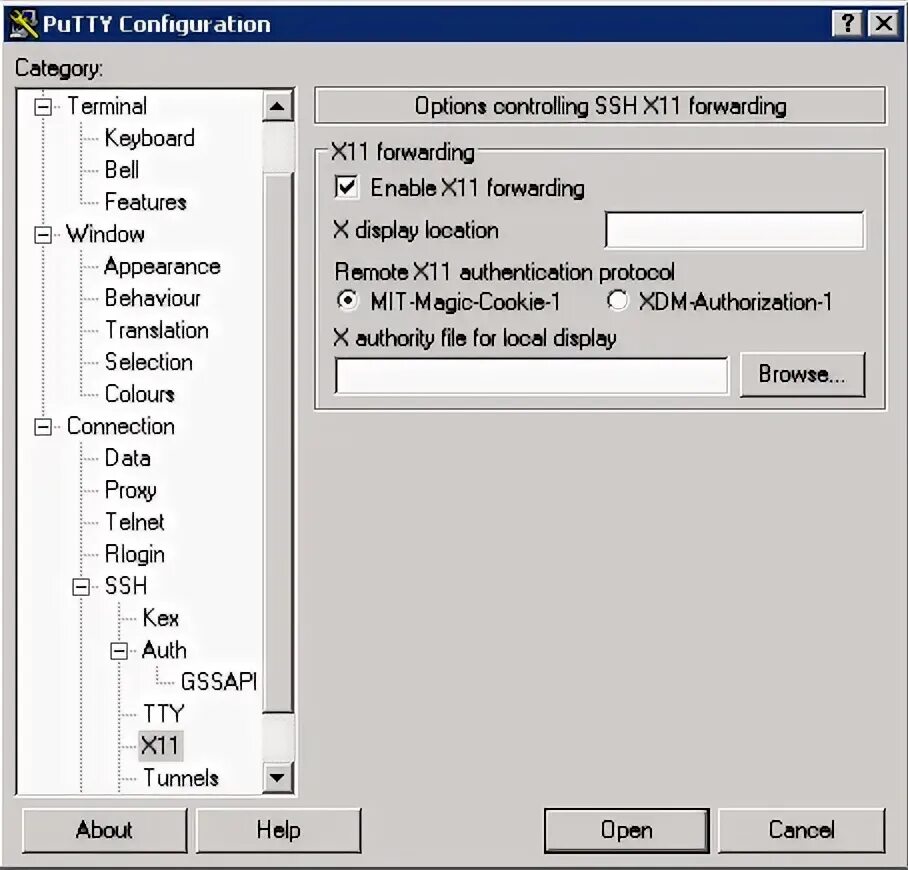Go to Features category
Viewport: 908px width, 870px height.
coord(145,202)
